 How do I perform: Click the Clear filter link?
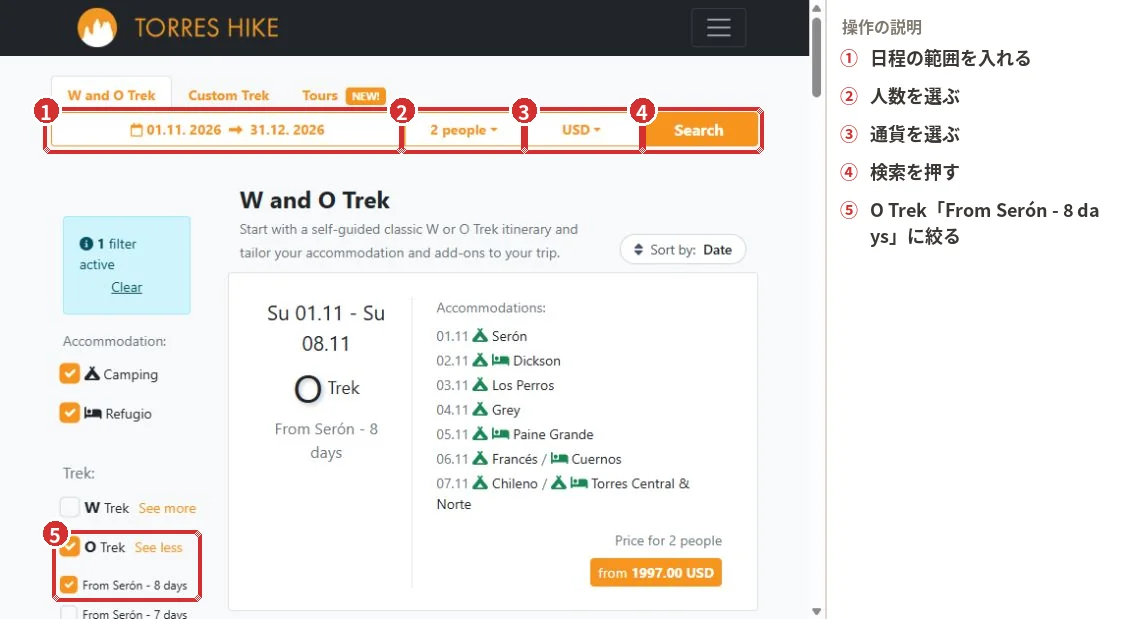pyautogui.click(x=127, y=287)
